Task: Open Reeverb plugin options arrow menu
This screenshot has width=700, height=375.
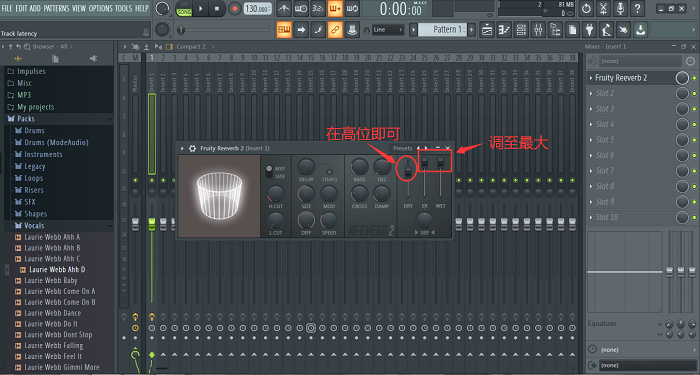Action: pyautogui.click(x=182, y=148)
